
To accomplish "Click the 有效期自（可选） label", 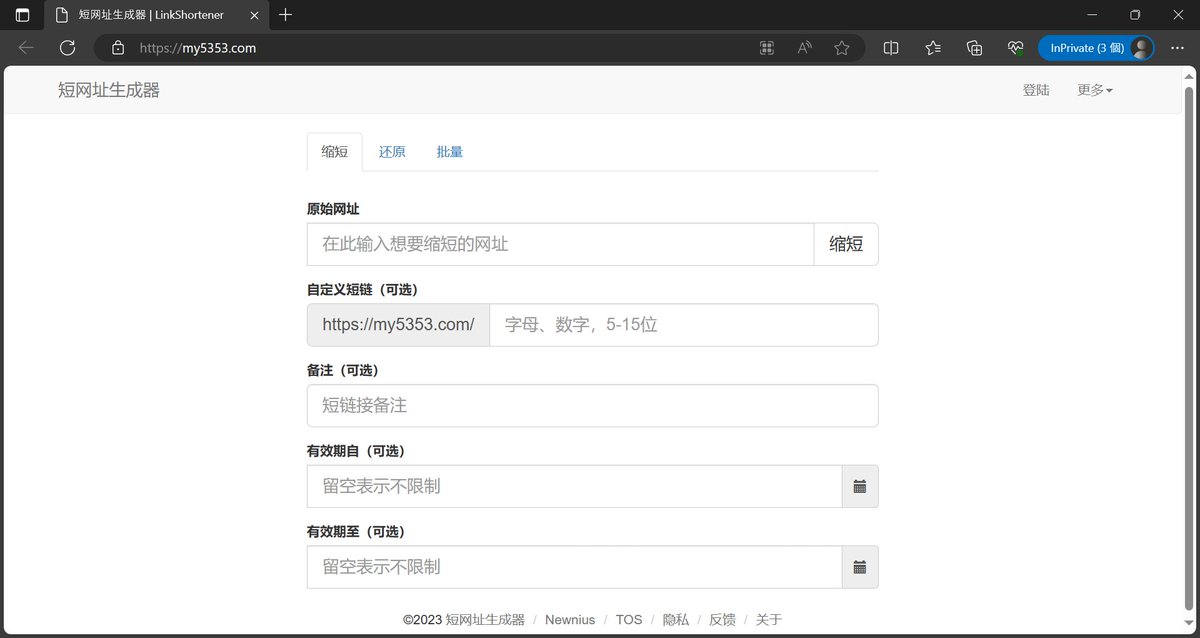I will 356,451.
